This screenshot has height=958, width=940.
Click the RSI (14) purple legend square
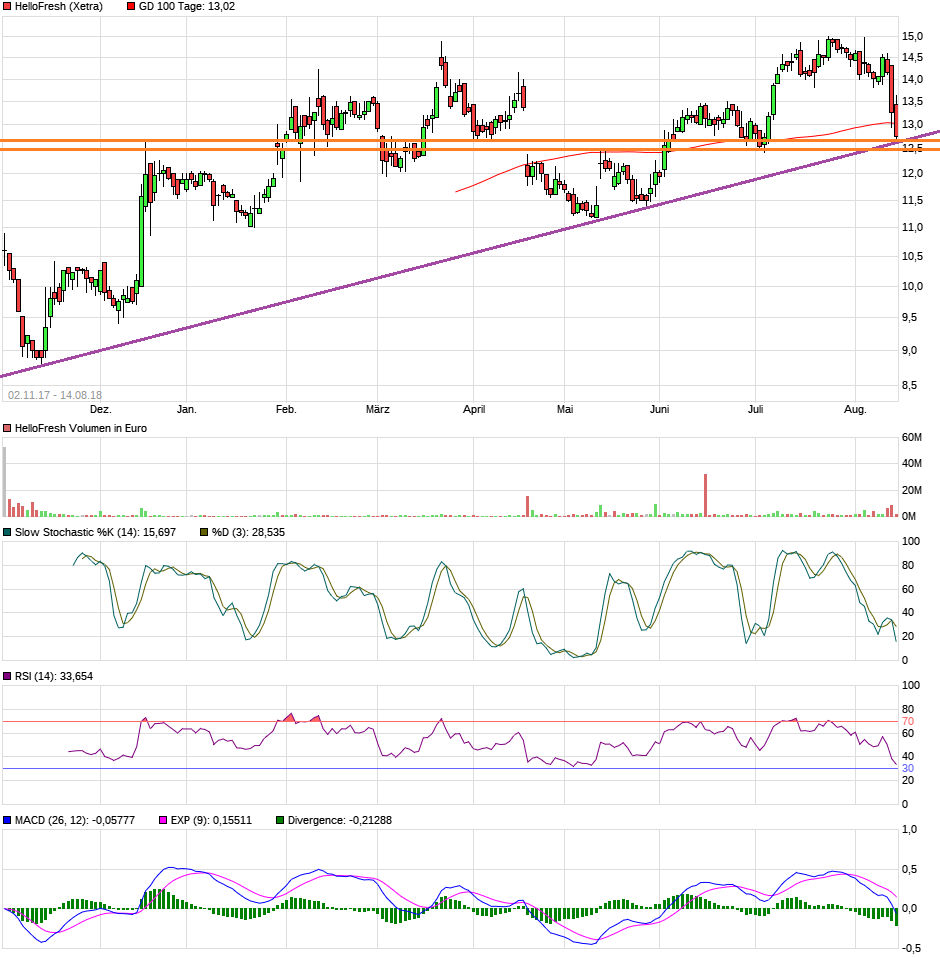click(x=7, y=677)
